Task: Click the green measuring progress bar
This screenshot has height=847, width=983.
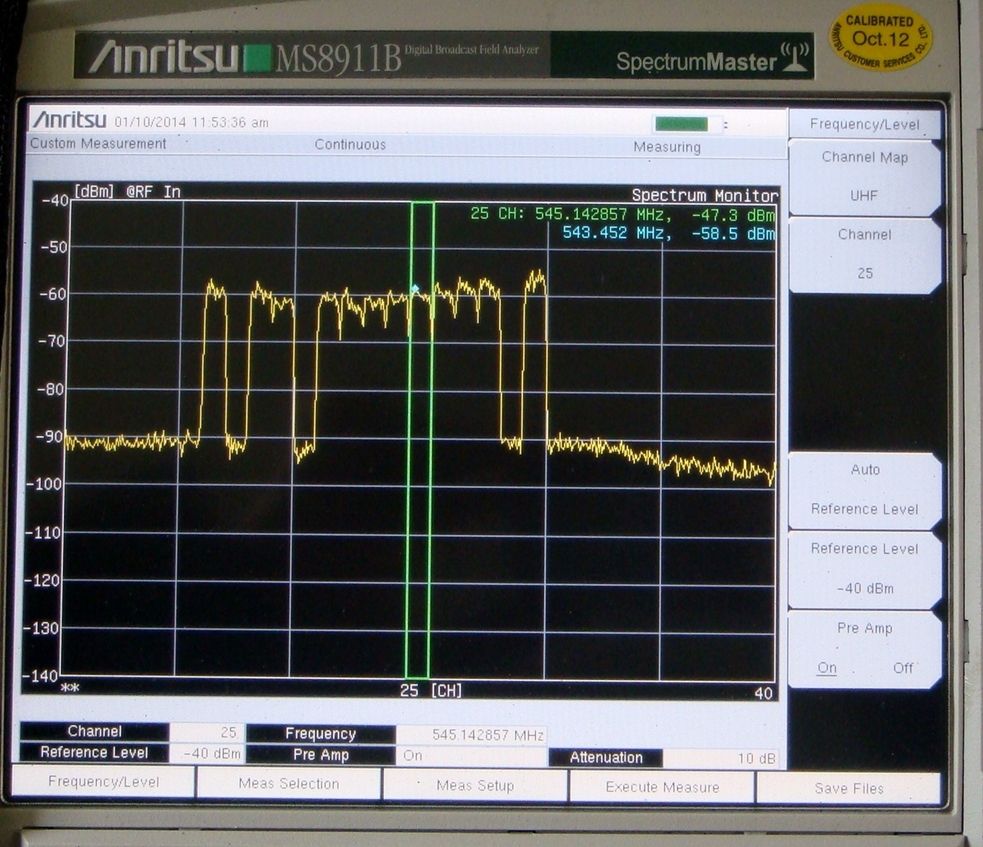Action: pos(681,124)
